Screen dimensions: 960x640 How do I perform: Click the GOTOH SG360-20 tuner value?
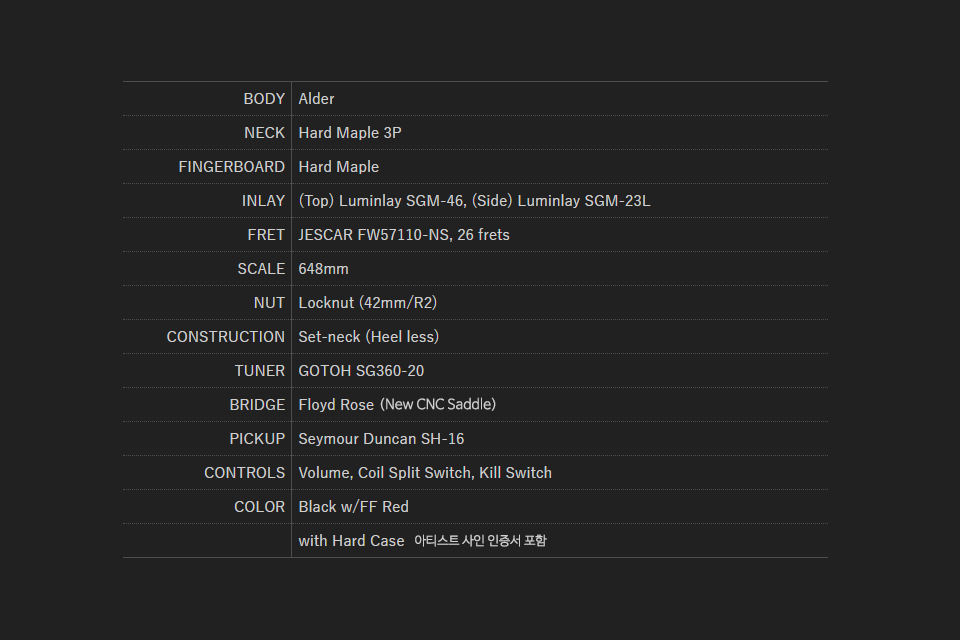(x=361, y=371)
